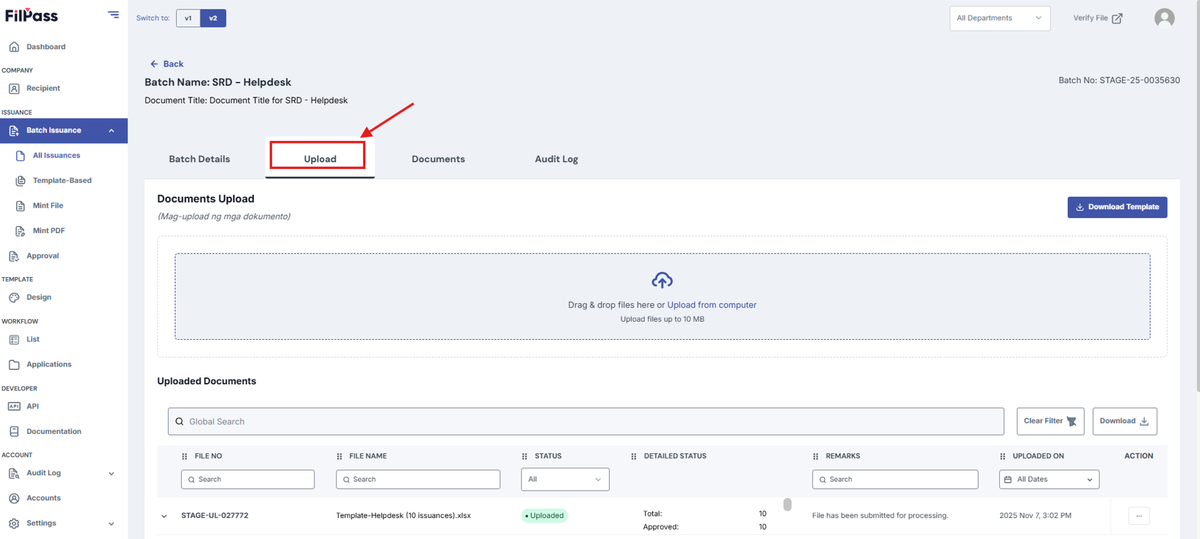Click the STATUS column drag handle

coord(526,456)
